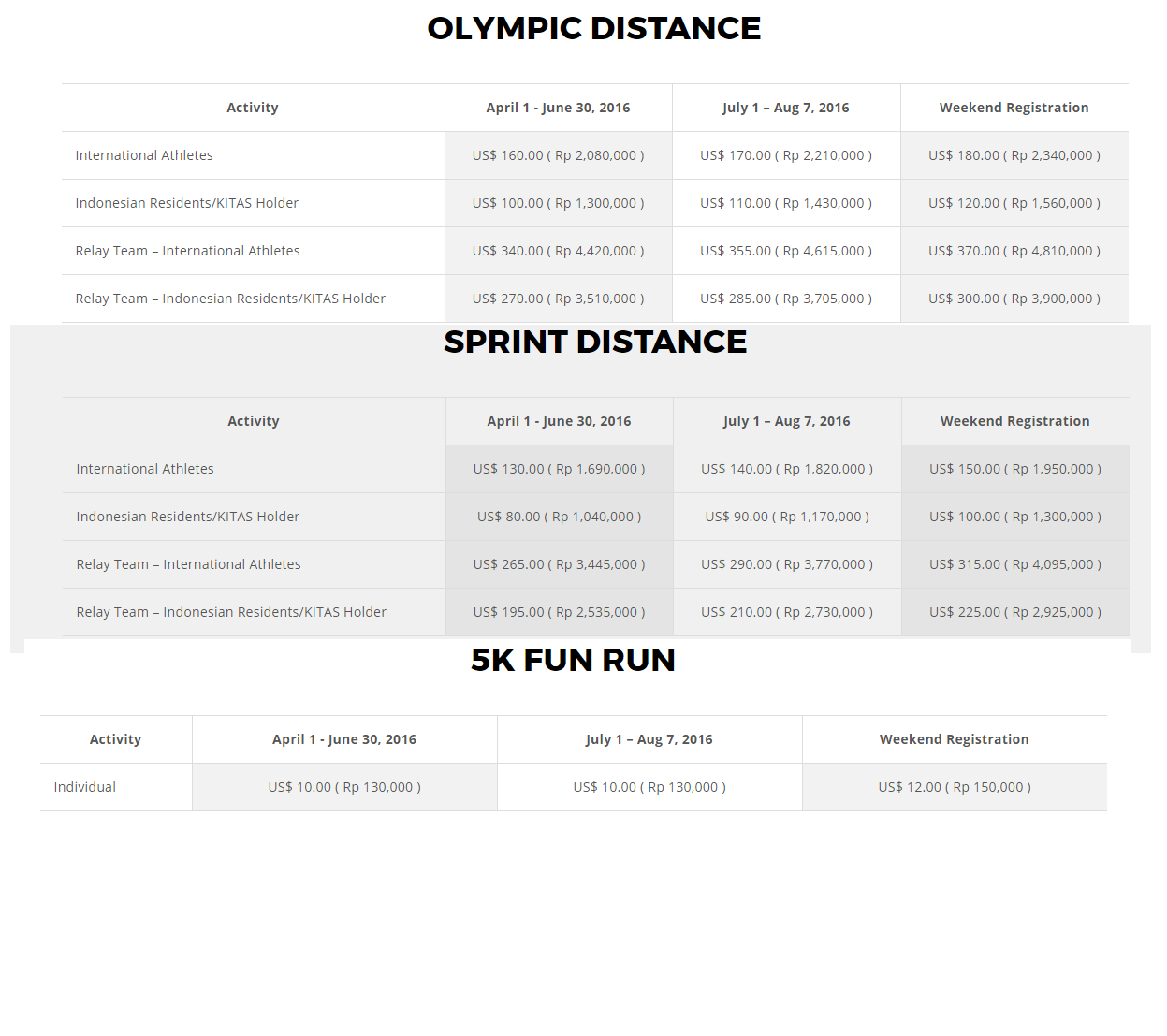Click Fun Run table April 1 - June 30, 2016 header
The image size is (1167, 1036).
[344, 739]
